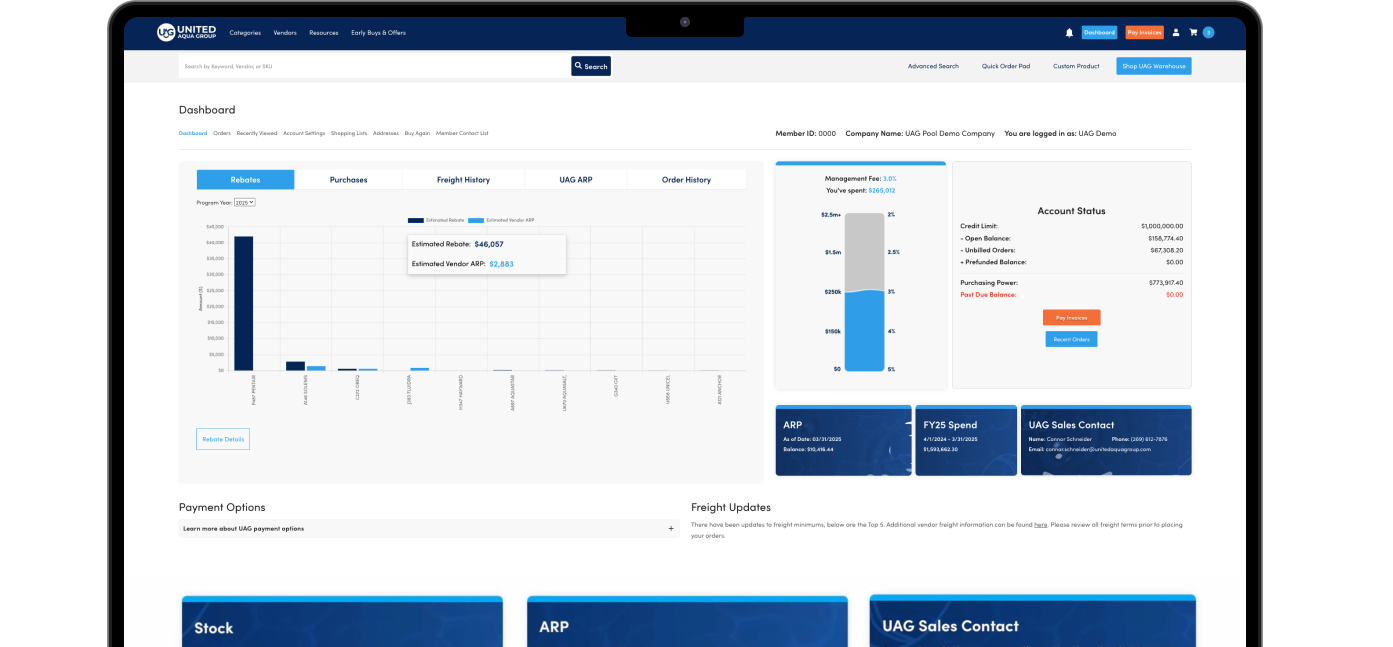1393x647 pixels.
Task: Click the A148 SOLENIS vendor axis label
Action: pos(306,391)
